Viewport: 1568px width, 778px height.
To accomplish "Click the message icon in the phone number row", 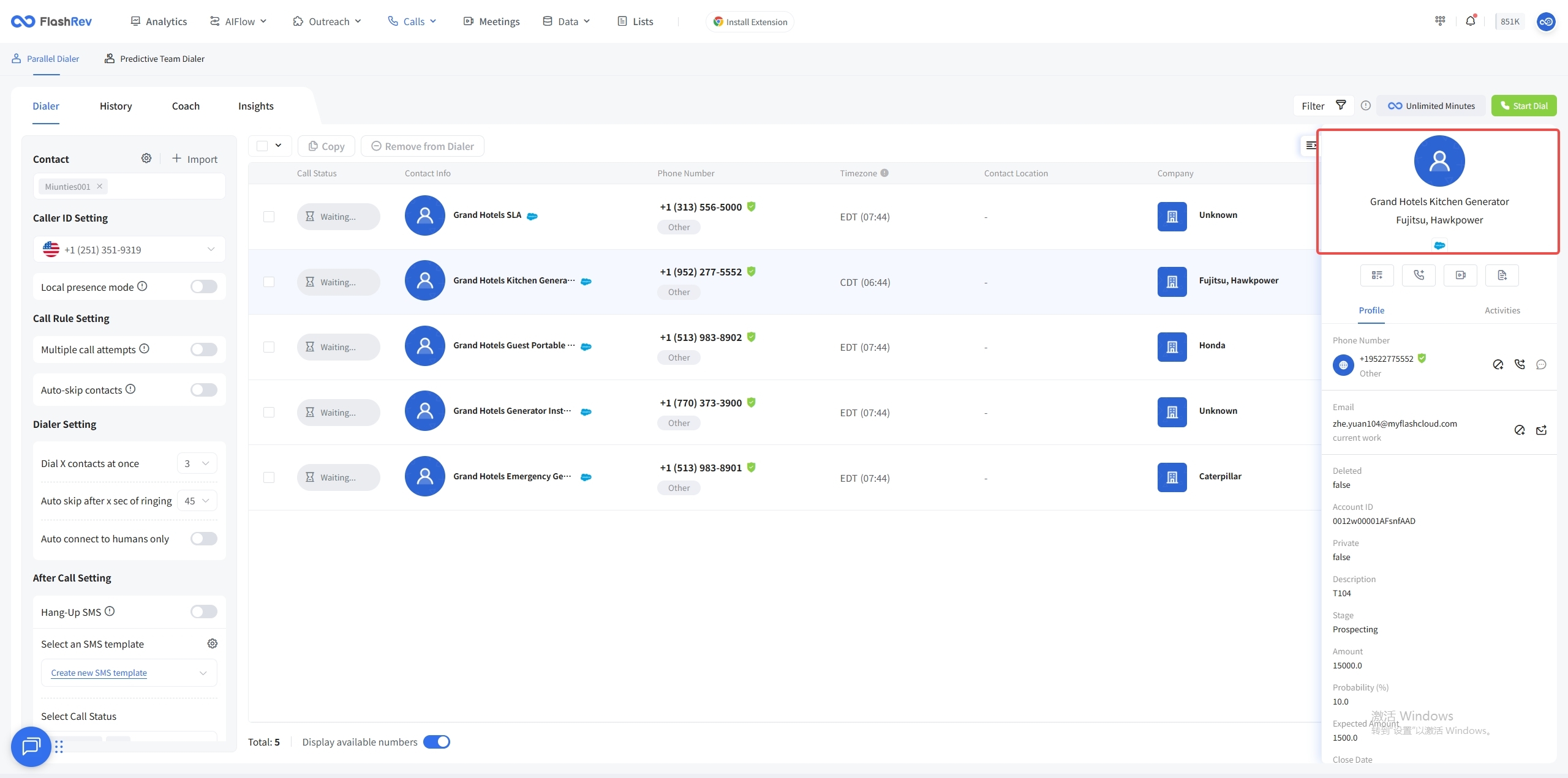I will (1542, 365).
